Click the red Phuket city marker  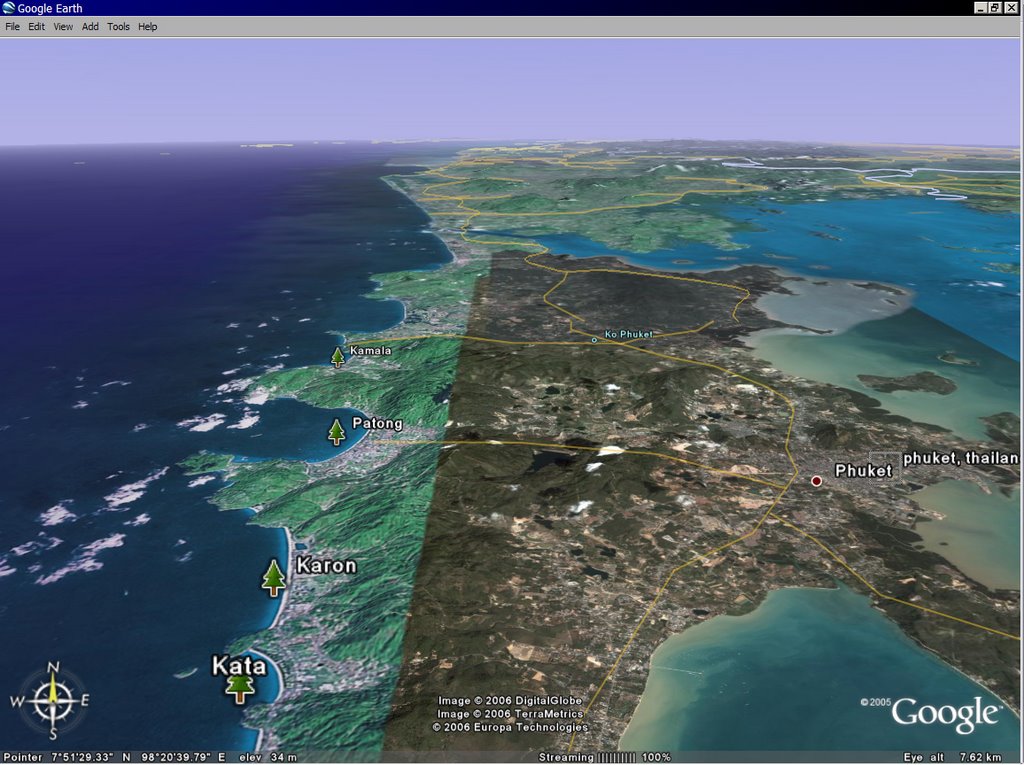tap(816, 481)
